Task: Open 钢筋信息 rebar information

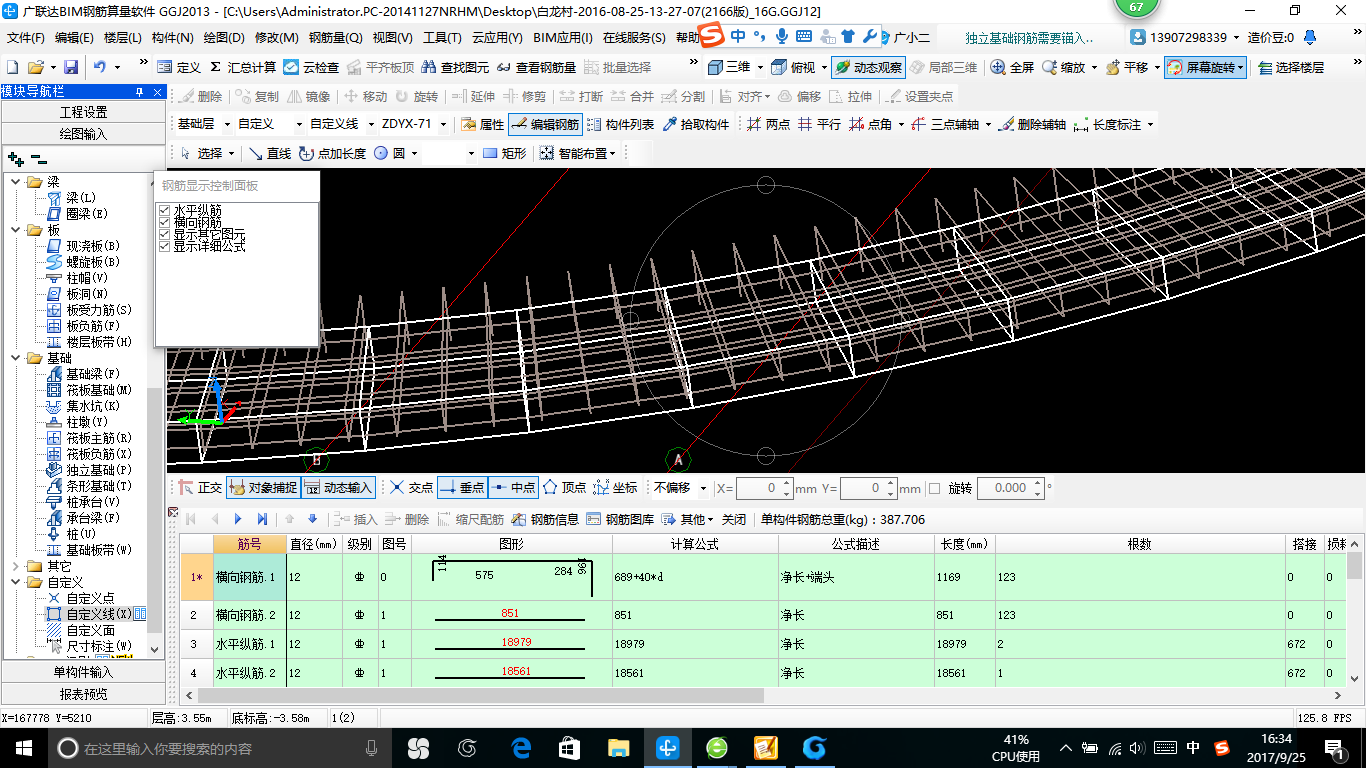Action: [x=545, y=519]
